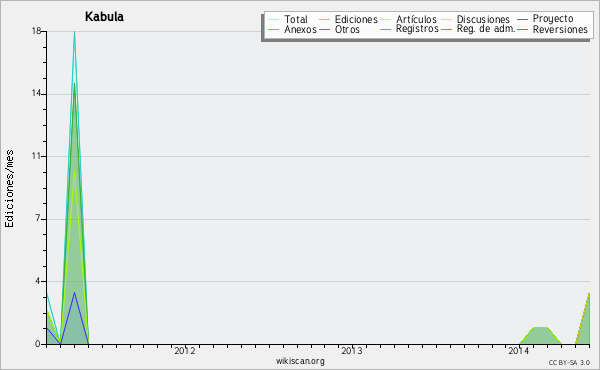Click the Otros legend entry
This screenshot has width=600, height=370.
click(x=347, y=29)
